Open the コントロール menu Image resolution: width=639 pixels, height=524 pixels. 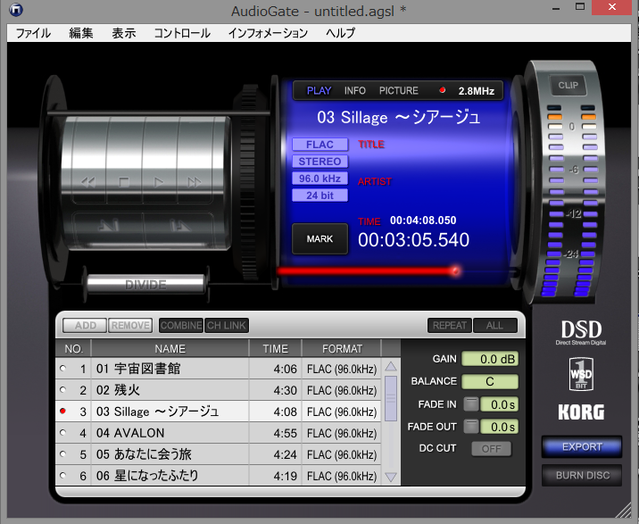pyautogui.click(x=182, y=33)
